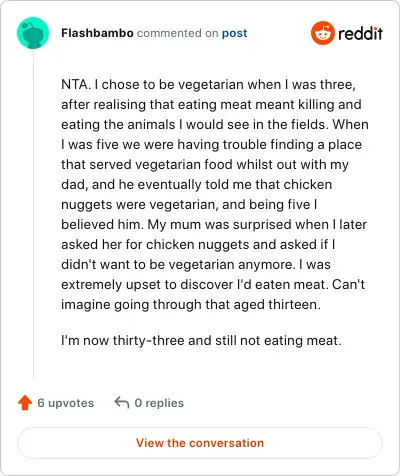
Task: Click the "believed him." text in comment
Action: click(102, 224)
